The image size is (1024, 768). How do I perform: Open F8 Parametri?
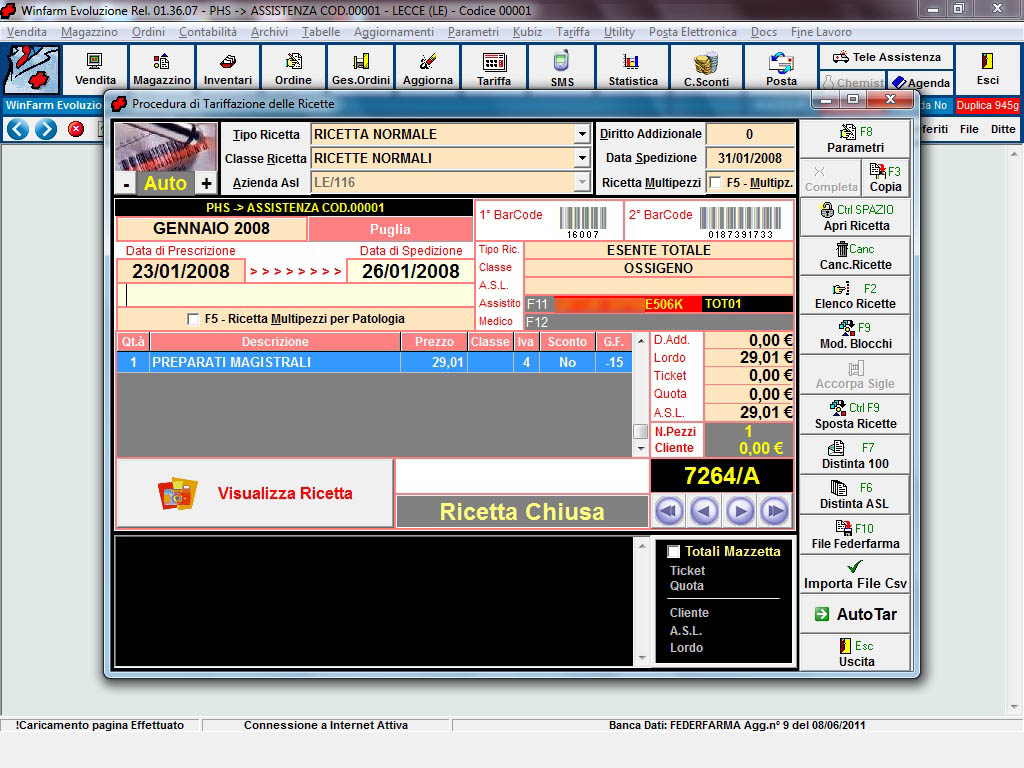[x=855, y=139]
